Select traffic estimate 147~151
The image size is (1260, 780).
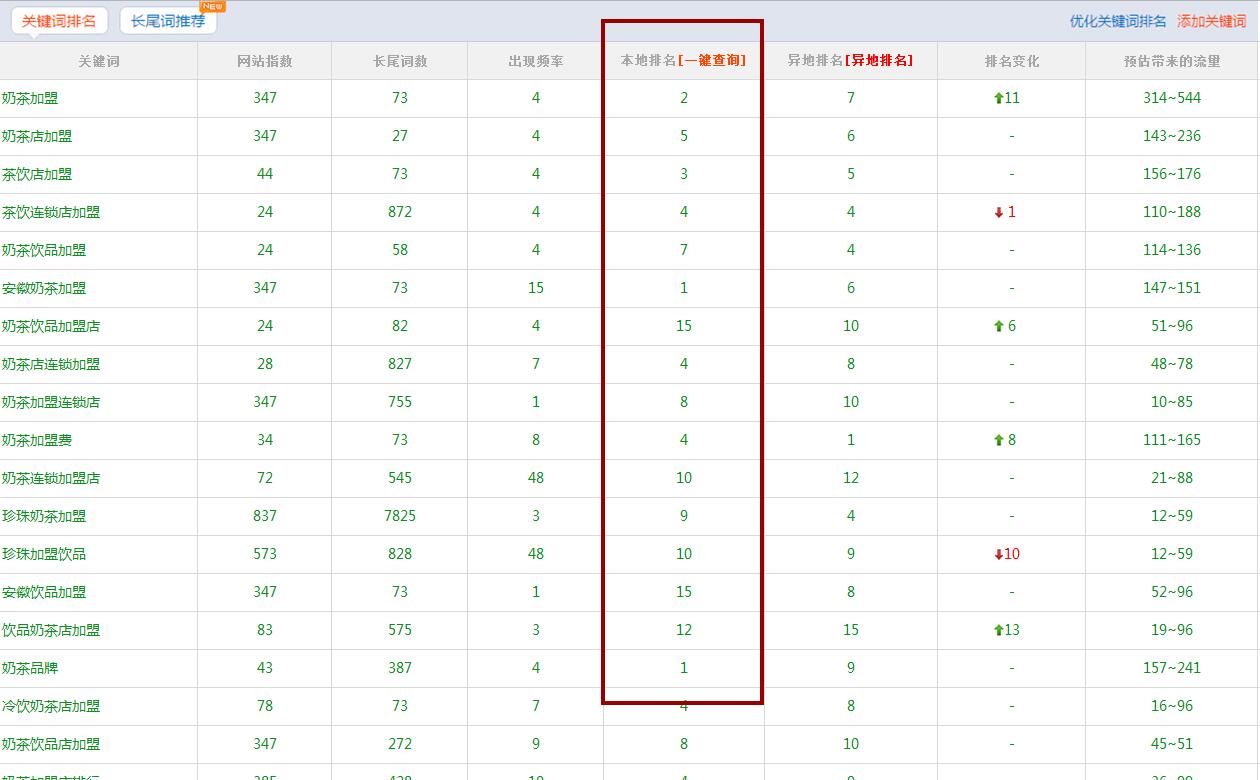(1172, 288)
